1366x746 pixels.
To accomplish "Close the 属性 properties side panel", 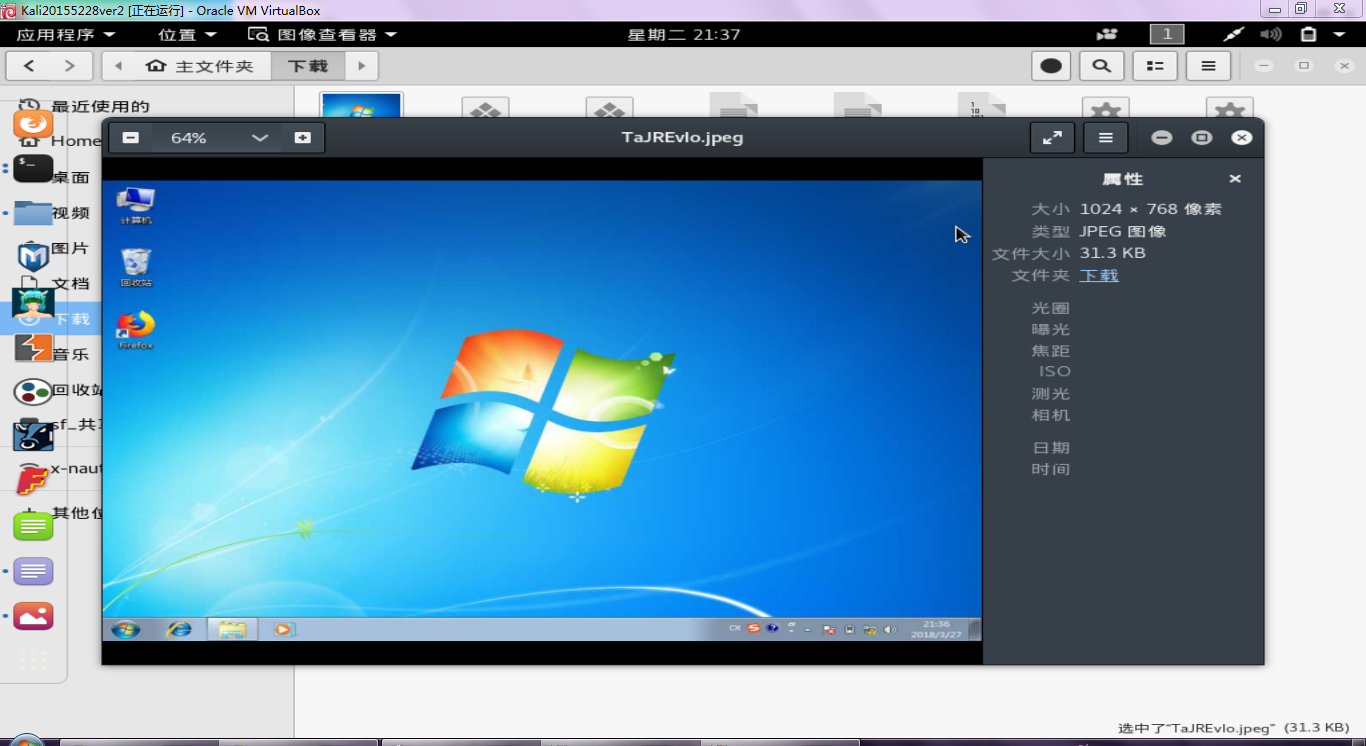I will click(x=1235, y=179).
